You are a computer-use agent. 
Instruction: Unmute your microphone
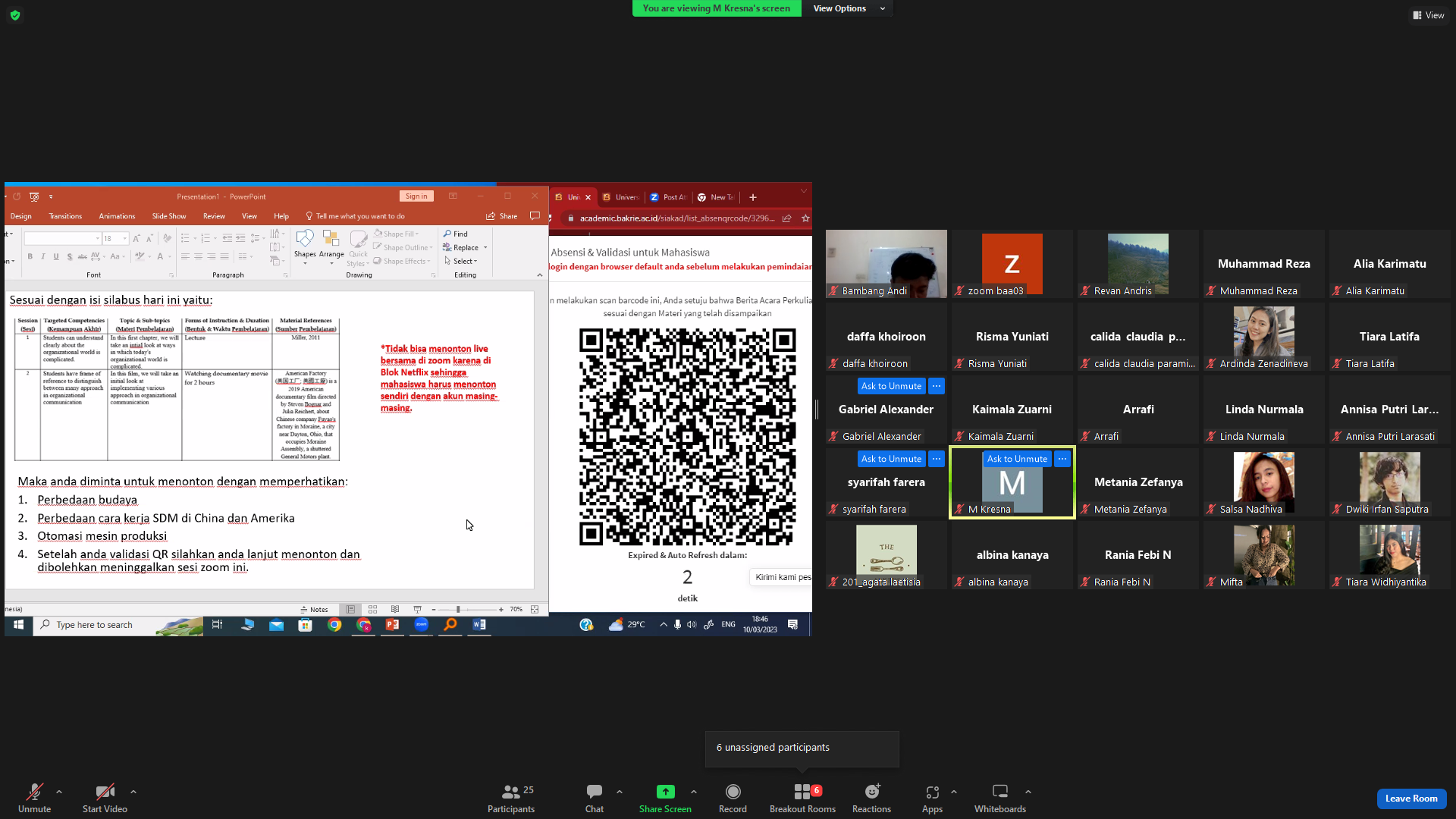pyautogui.click(x=34, y=799)
